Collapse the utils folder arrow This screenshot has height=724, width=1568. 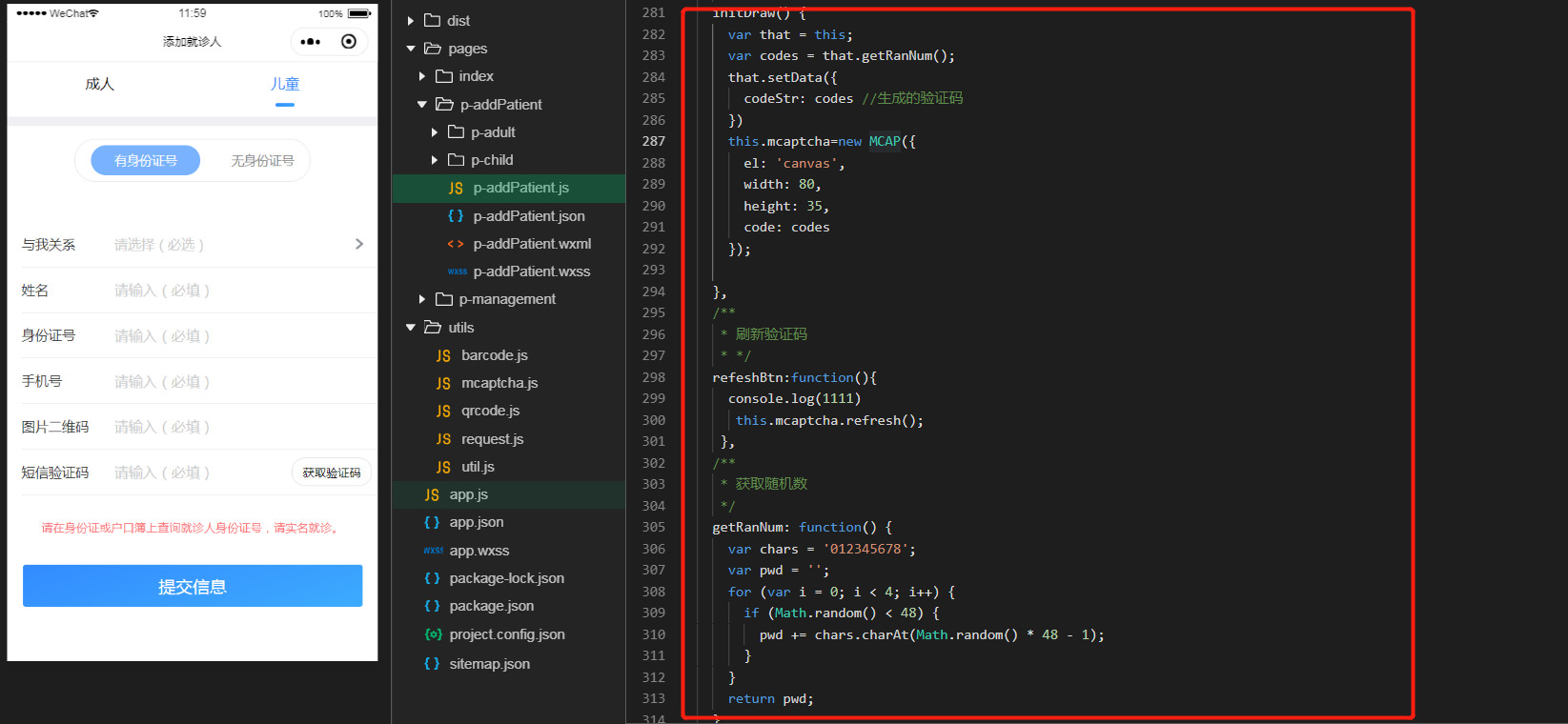point(411,328)
